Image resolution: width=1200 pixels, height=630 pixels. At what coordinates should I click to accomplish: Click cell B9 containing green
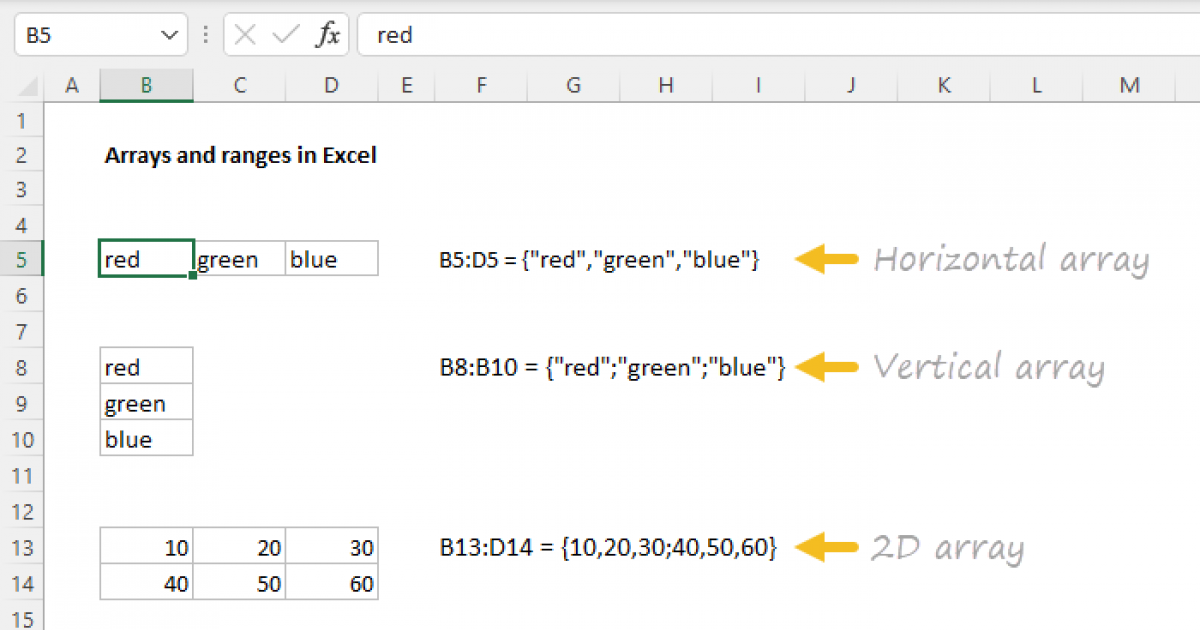pyautogui.click(x=146, y=404)
